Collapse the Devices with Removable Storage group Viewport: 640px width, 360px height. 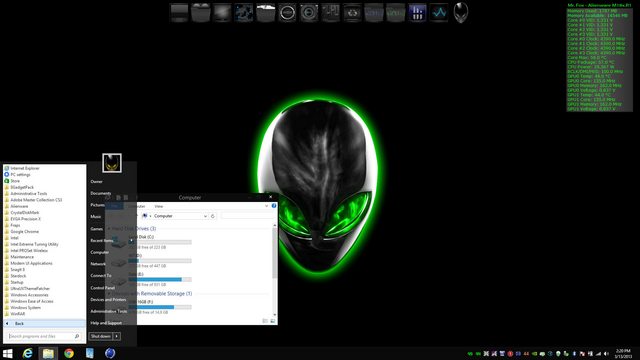109,293
